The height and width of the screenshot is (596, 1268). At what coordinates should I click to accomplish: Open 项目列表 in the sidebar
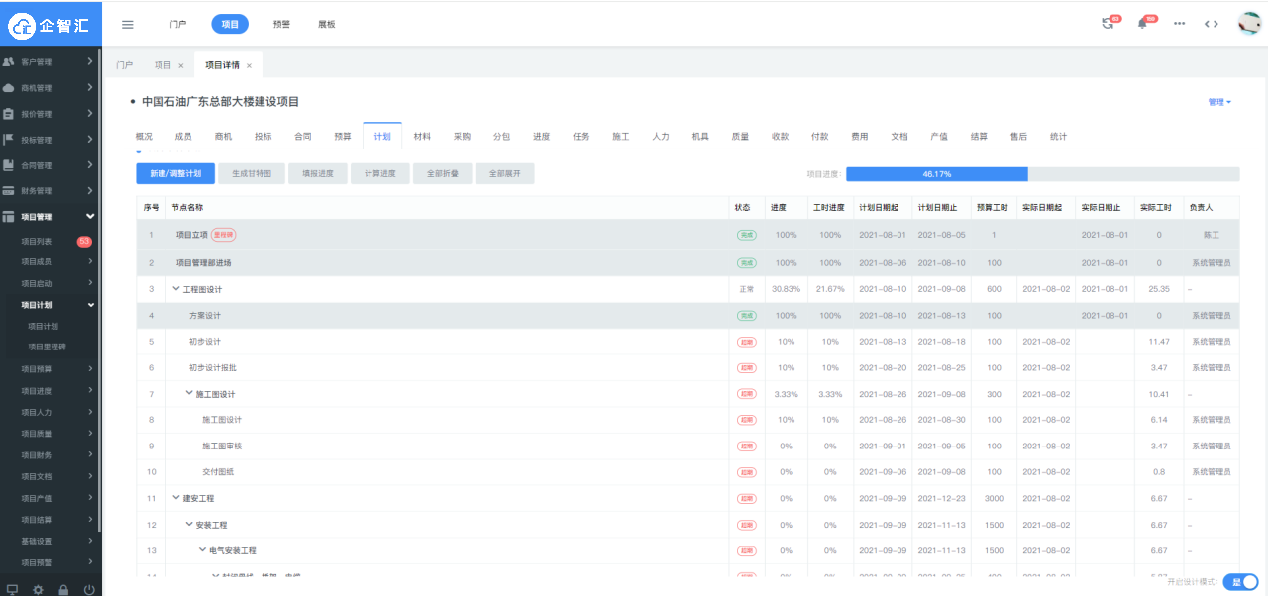pyautogui.click(x=36, y=242)
